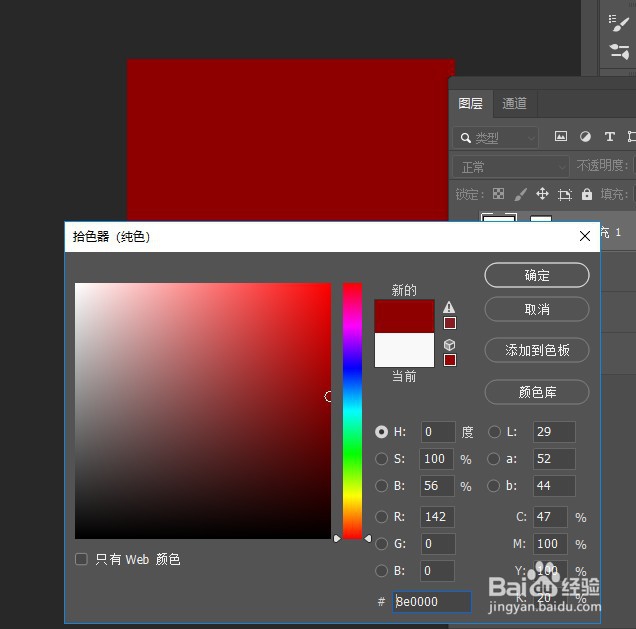The image size is (636, 629).
Task: Select the Lab b radio button
Action: point(494,486)
